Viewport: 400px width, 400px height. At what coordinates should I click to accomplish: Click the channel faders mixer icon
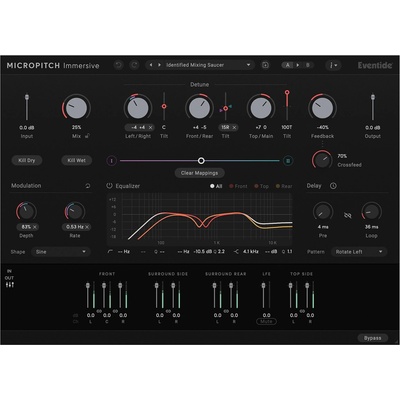[x=10, y=285]
